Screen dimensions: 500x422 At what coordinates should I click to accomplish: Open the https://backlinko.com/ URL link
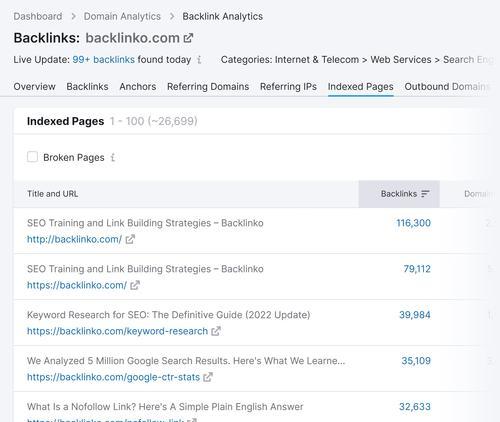[x=77, y=285]
